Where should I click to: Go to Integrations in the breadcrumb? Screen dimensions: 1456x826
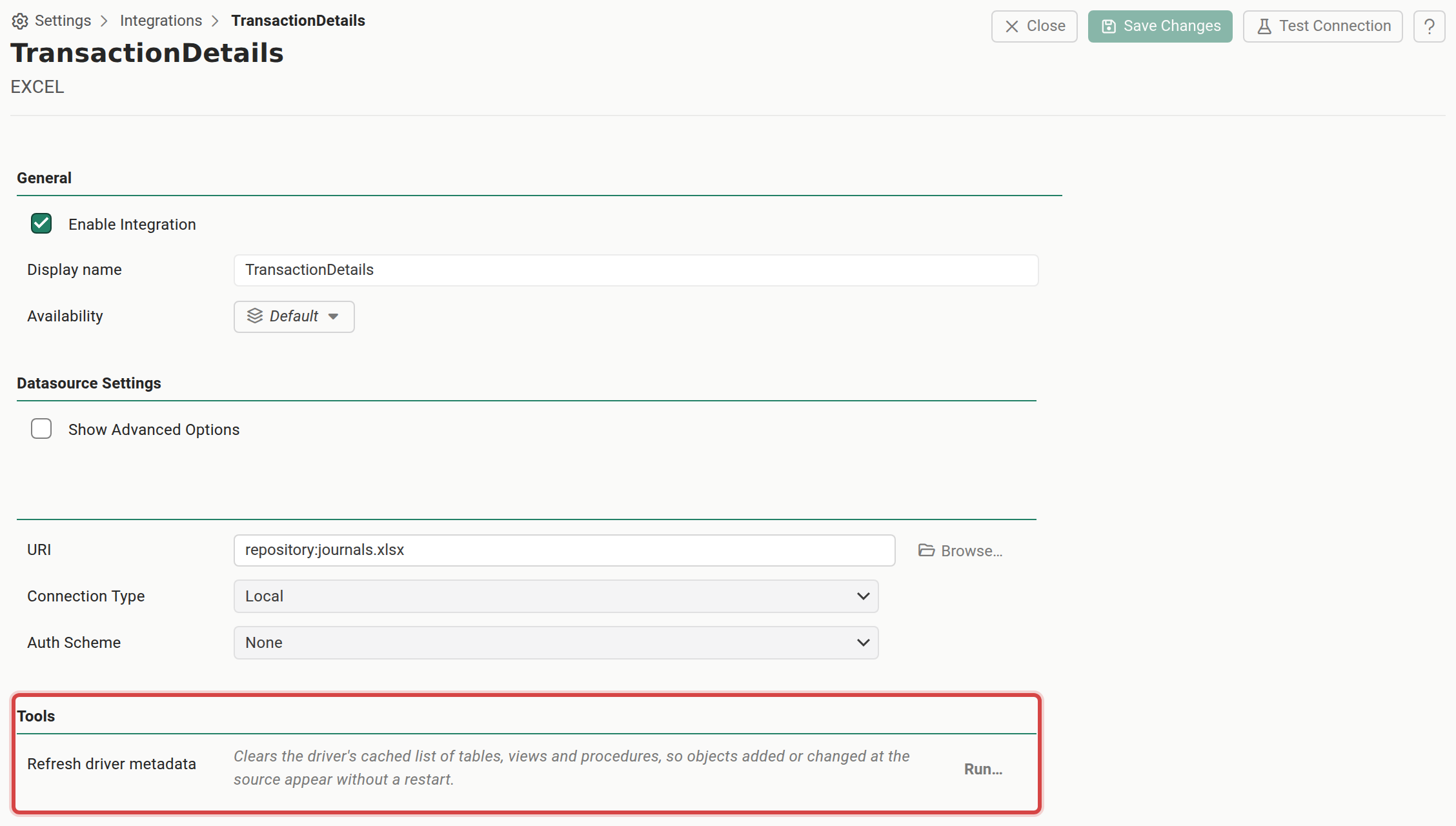point(161,21)
